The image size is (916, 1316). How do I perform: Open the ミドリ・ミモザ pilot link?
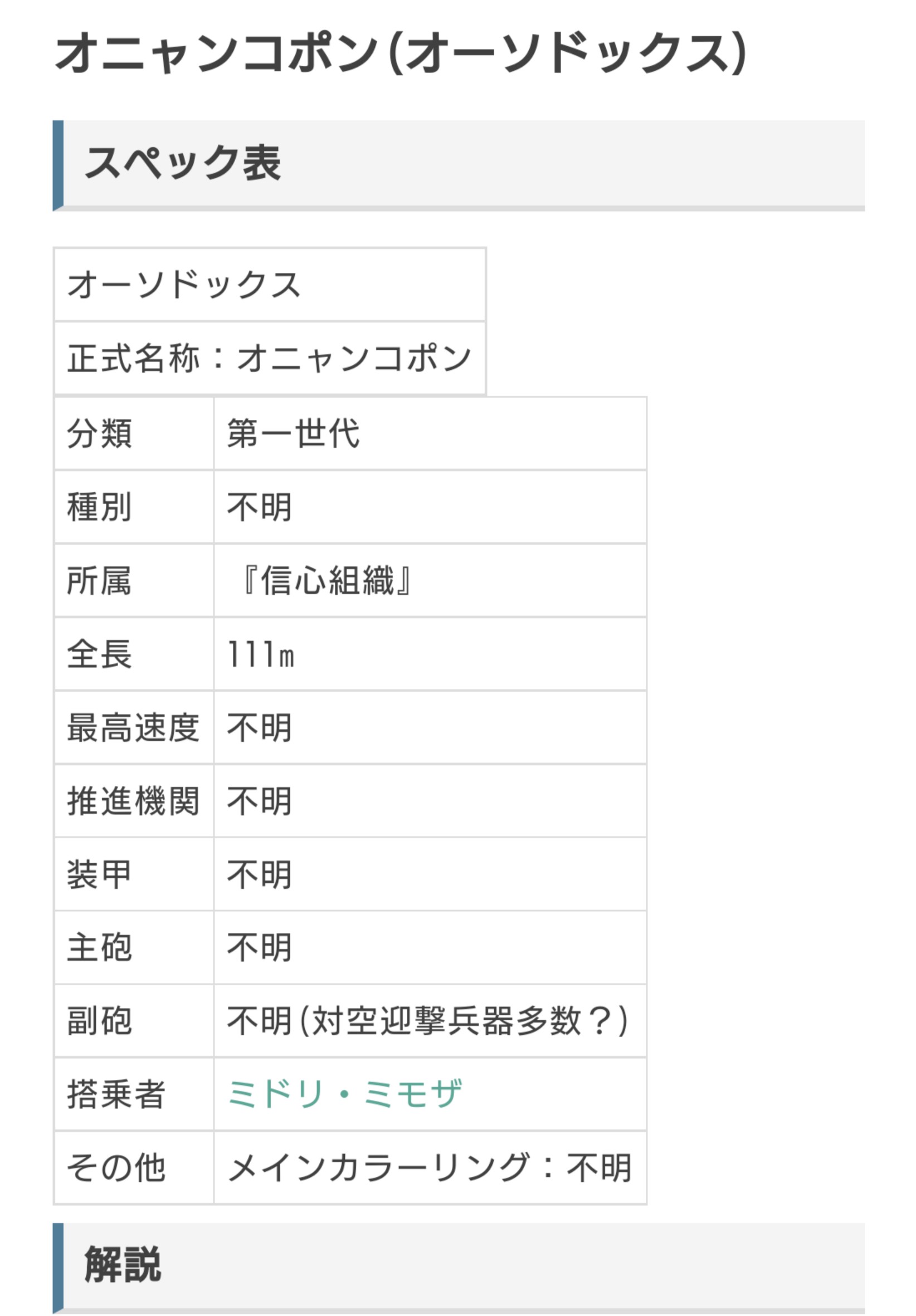(x=344, y=1094)
